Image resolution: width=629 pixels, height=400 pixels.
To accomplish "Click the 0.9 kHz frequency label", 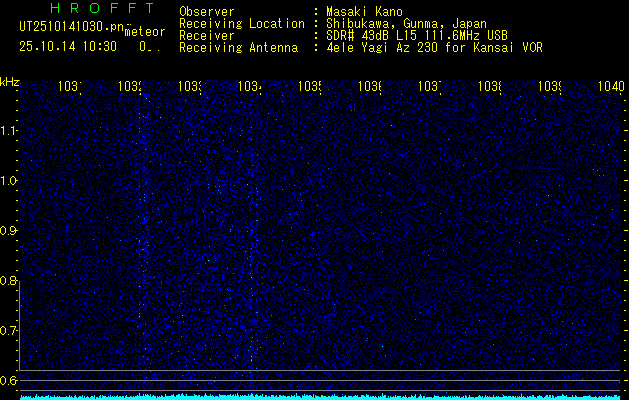I will tap(8, 230).
